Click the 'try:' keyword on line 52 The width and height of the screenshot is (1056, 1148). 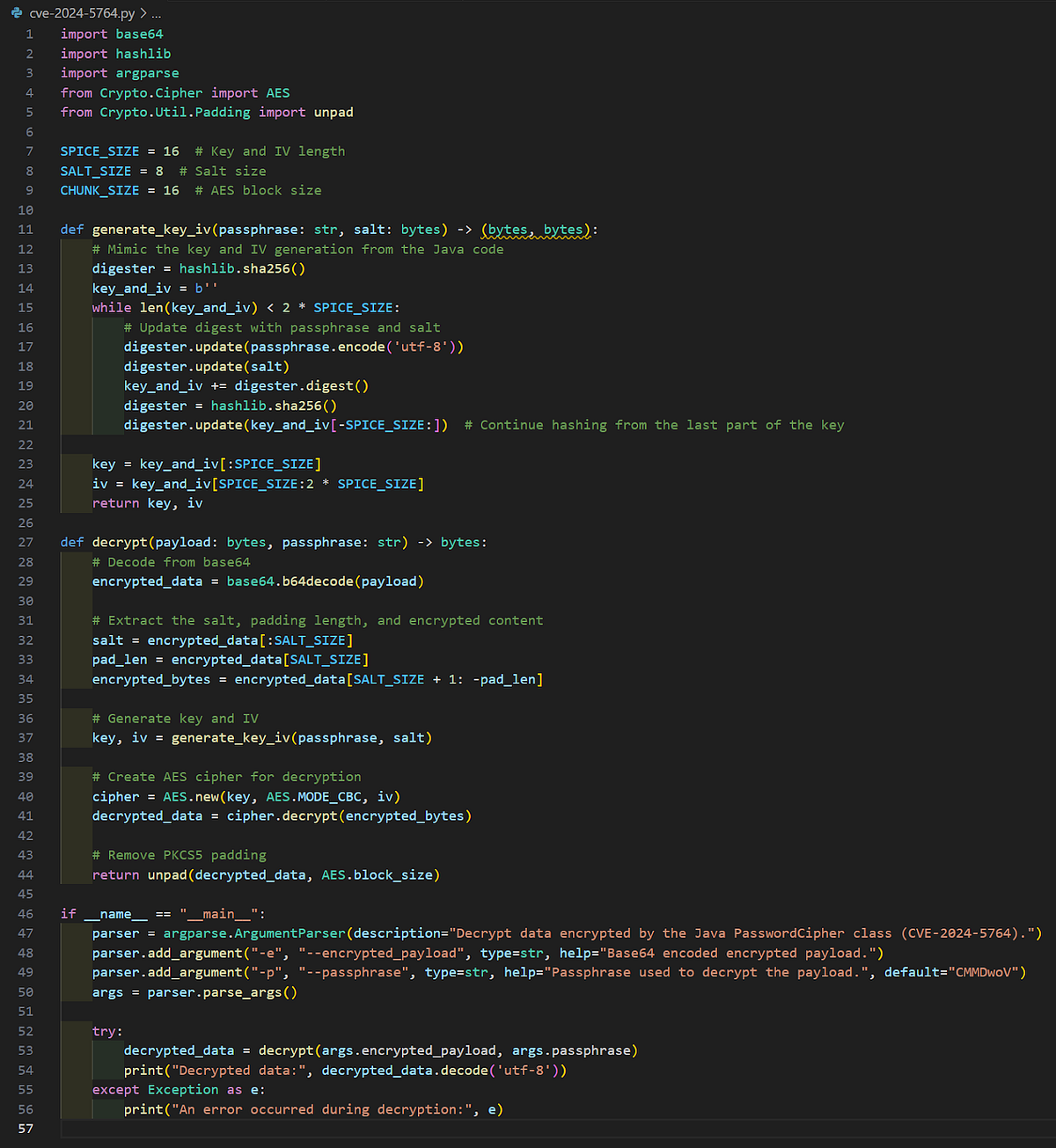(x=107, y=1031)
